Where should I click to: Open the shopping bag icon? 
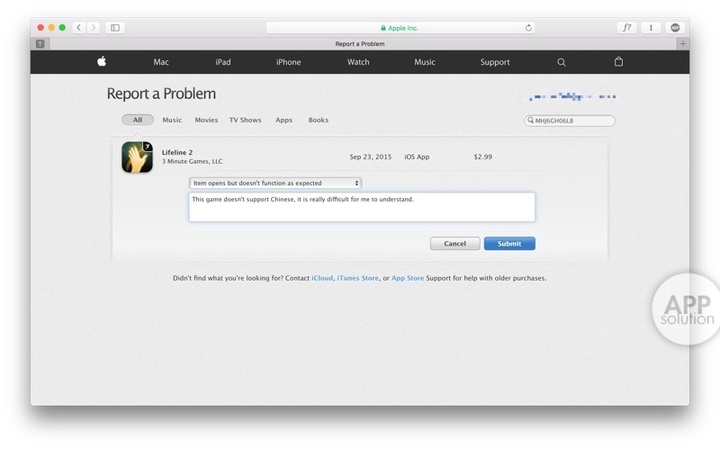click(x=618, y=62)
